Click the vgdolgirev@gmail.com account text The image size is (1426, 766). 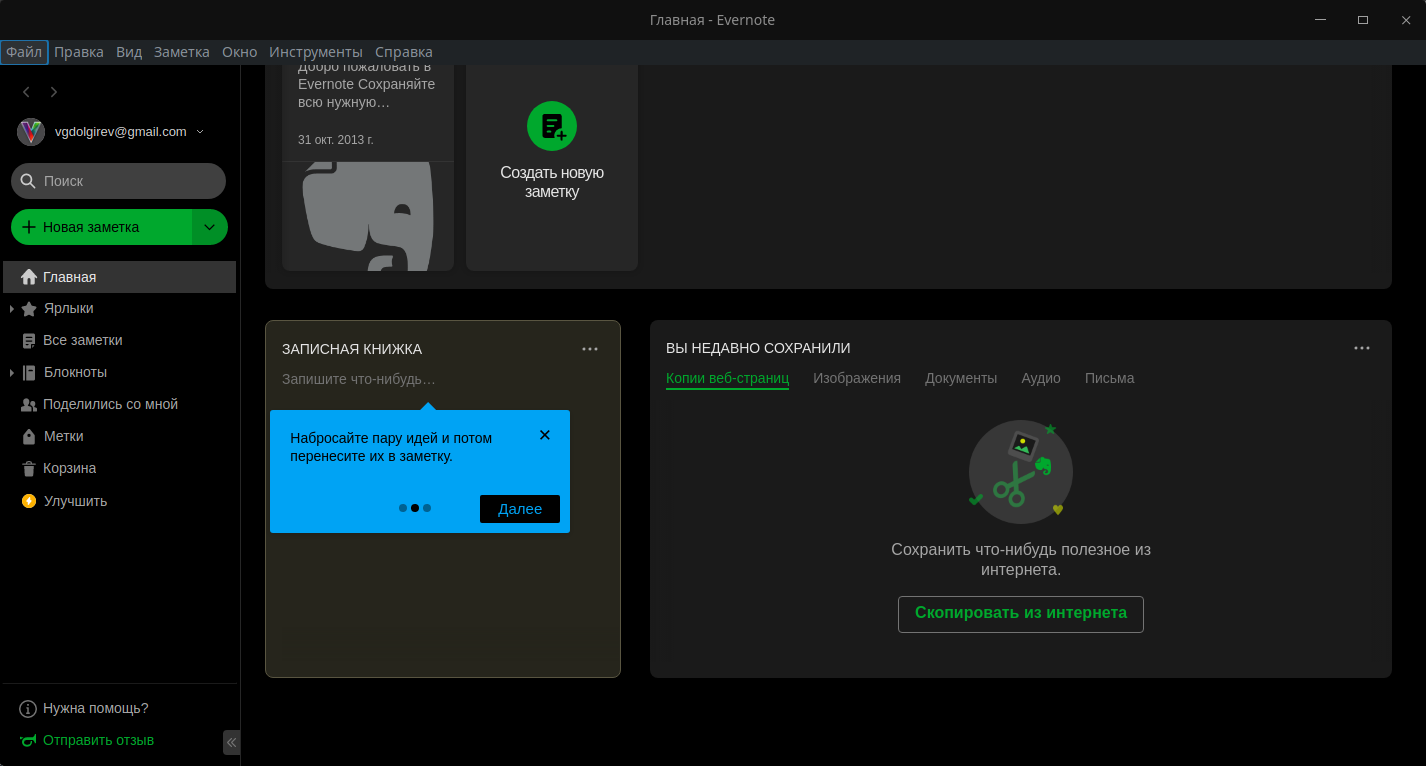pyautogui.click(x=121, y=132)
